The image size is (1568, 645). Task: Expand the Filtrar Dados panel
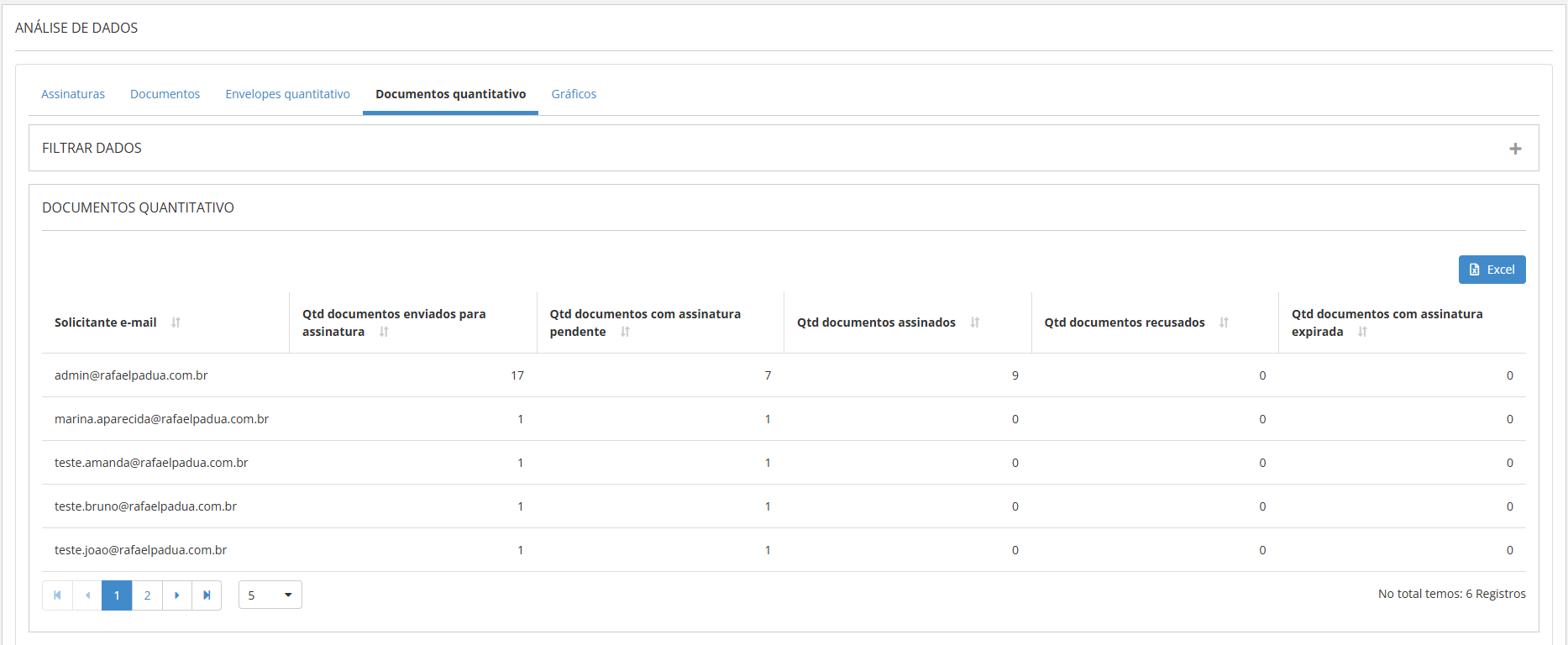point(1515,149)
